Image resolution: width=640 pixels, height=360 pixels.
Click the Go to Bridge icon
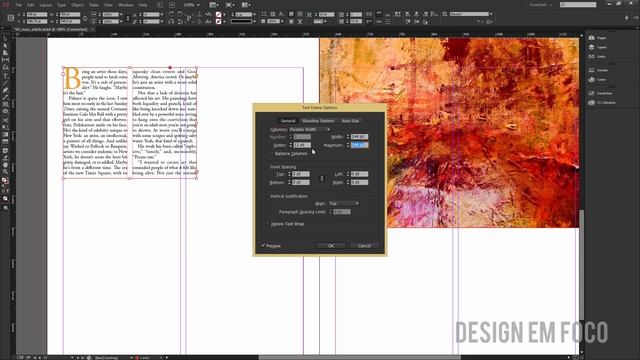pos(160,5)
